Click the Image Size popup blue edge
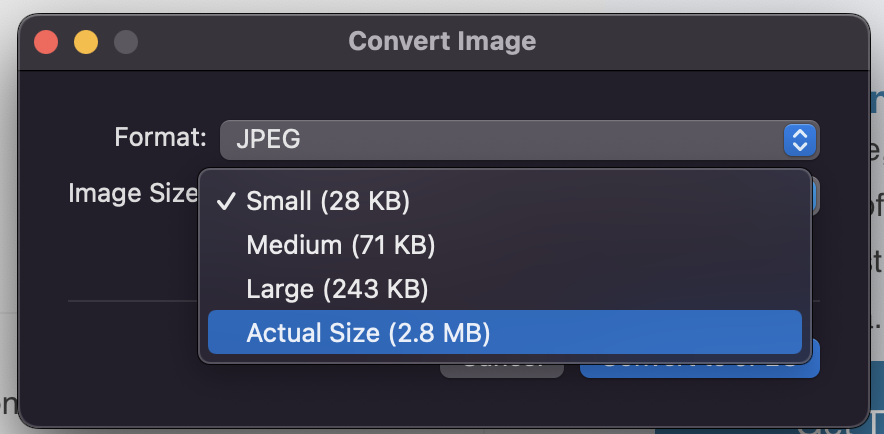Image resolution: width=884 pixels, height=434 pixels. [x=816, y=197]
